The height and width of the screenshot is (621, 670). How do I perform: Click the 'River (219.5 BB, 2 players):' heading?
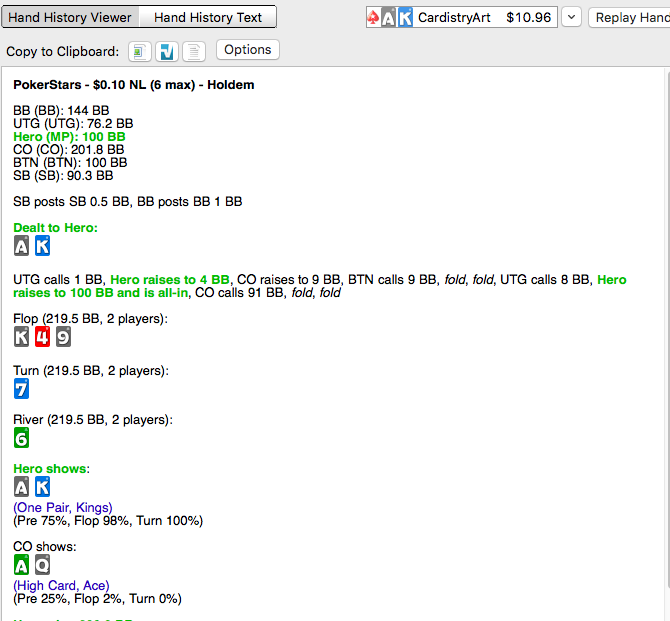pyautogui.click(x=93, y=420)
